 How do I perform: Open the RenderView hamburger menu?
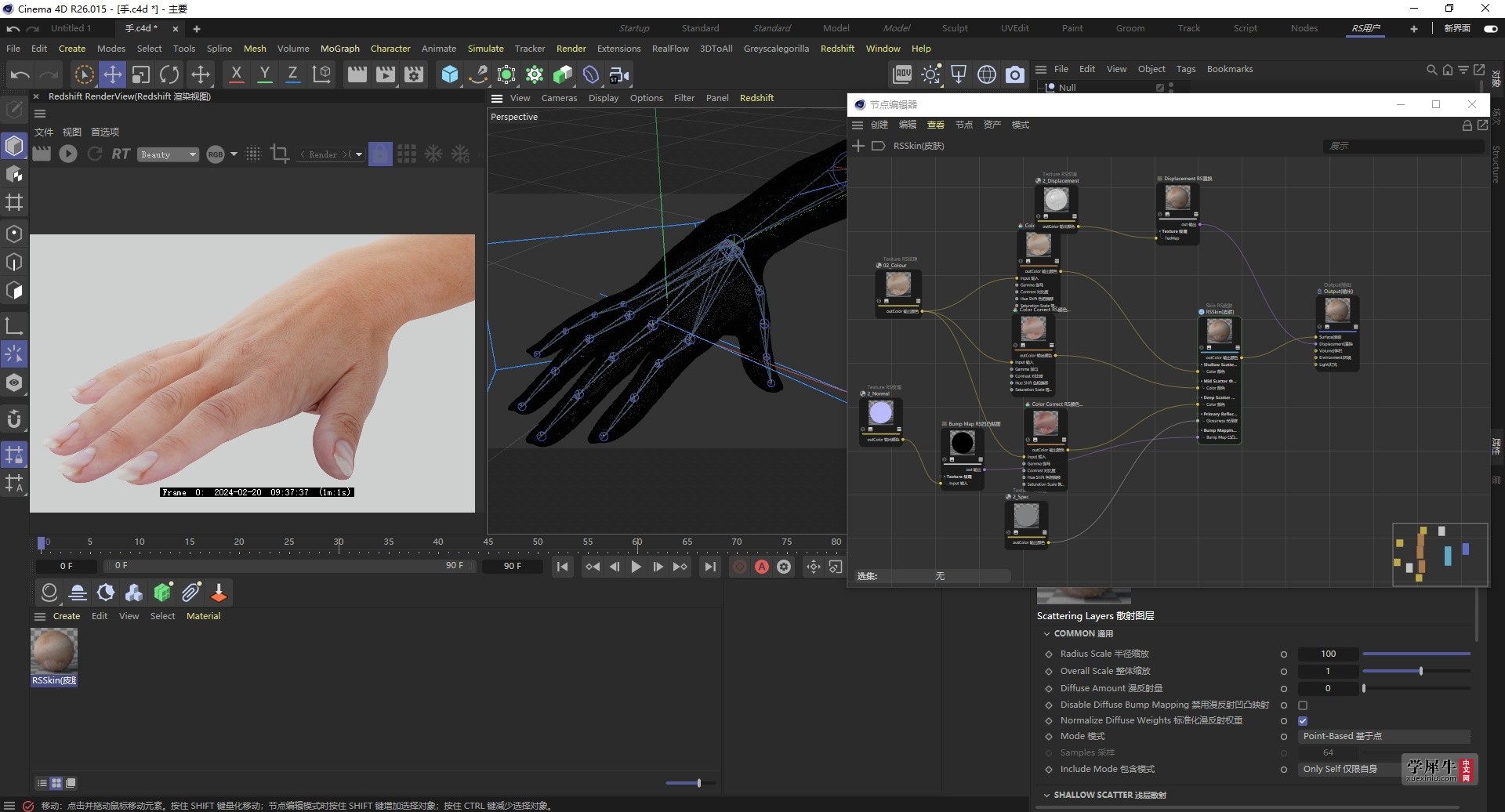pos(40,114)
